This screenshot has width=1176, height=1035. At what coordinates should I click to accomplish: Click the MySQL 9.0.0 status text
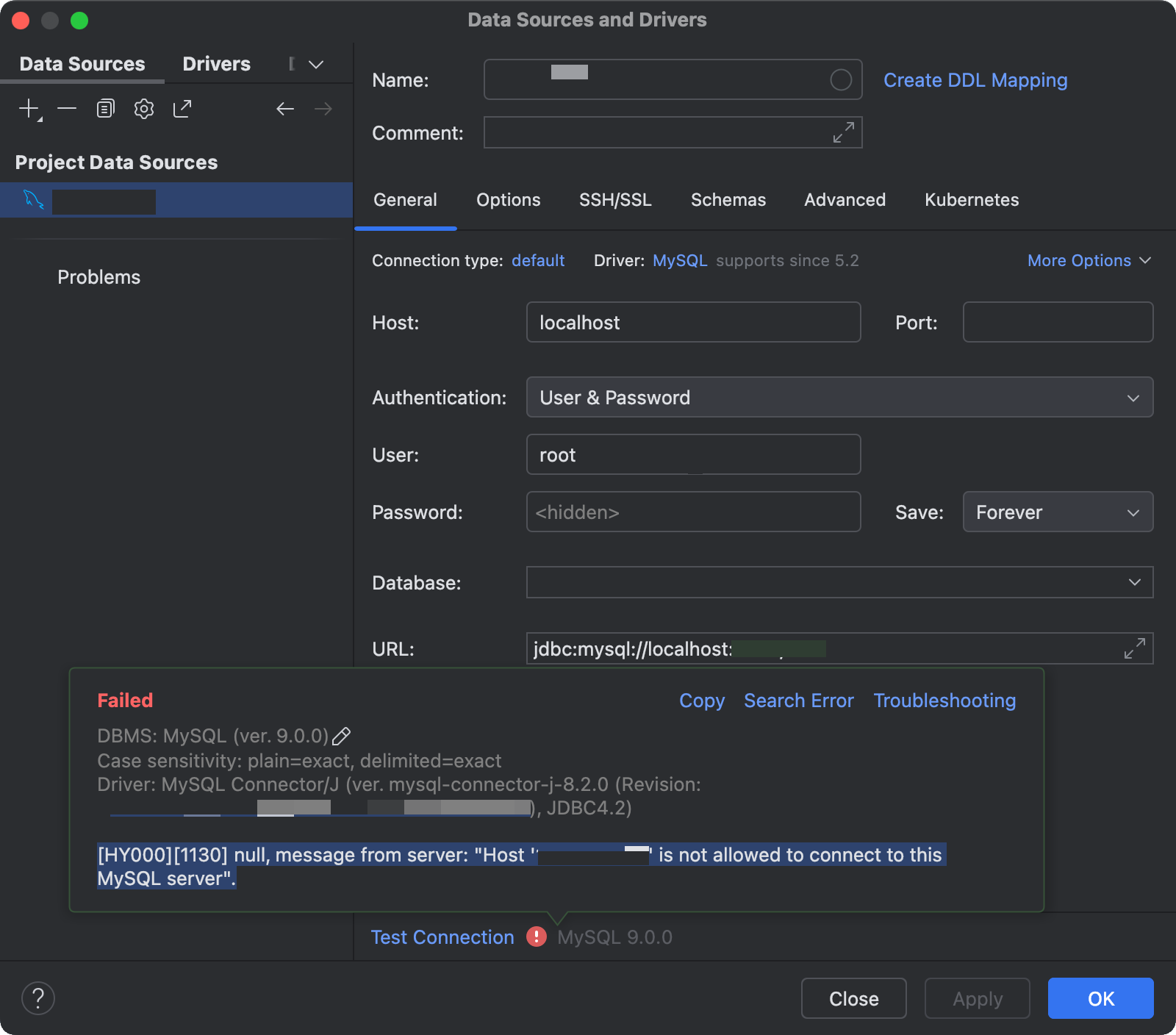point(614,937)
